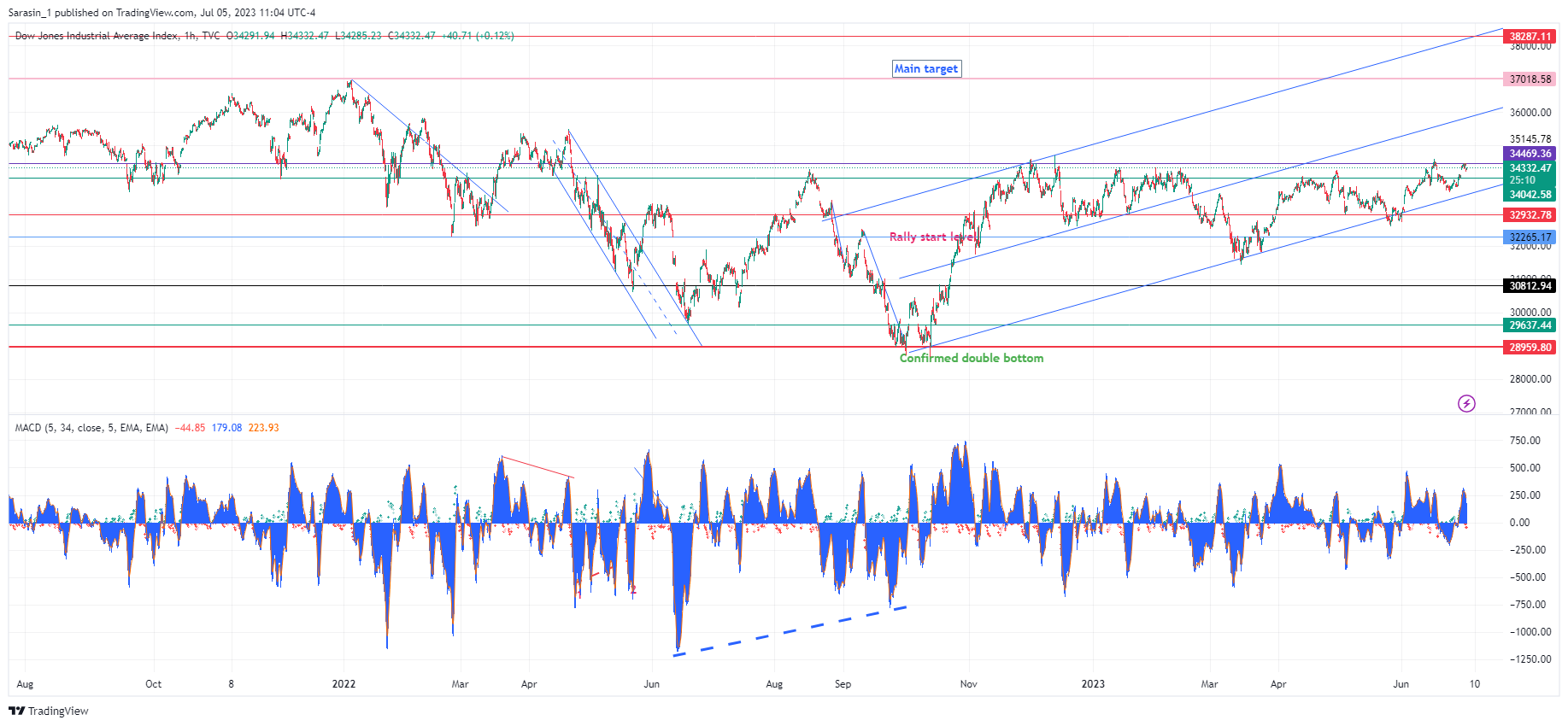Select the -1250.00 MACD axis value
The image size is (1568, 726).
(x=1530, y=659)
